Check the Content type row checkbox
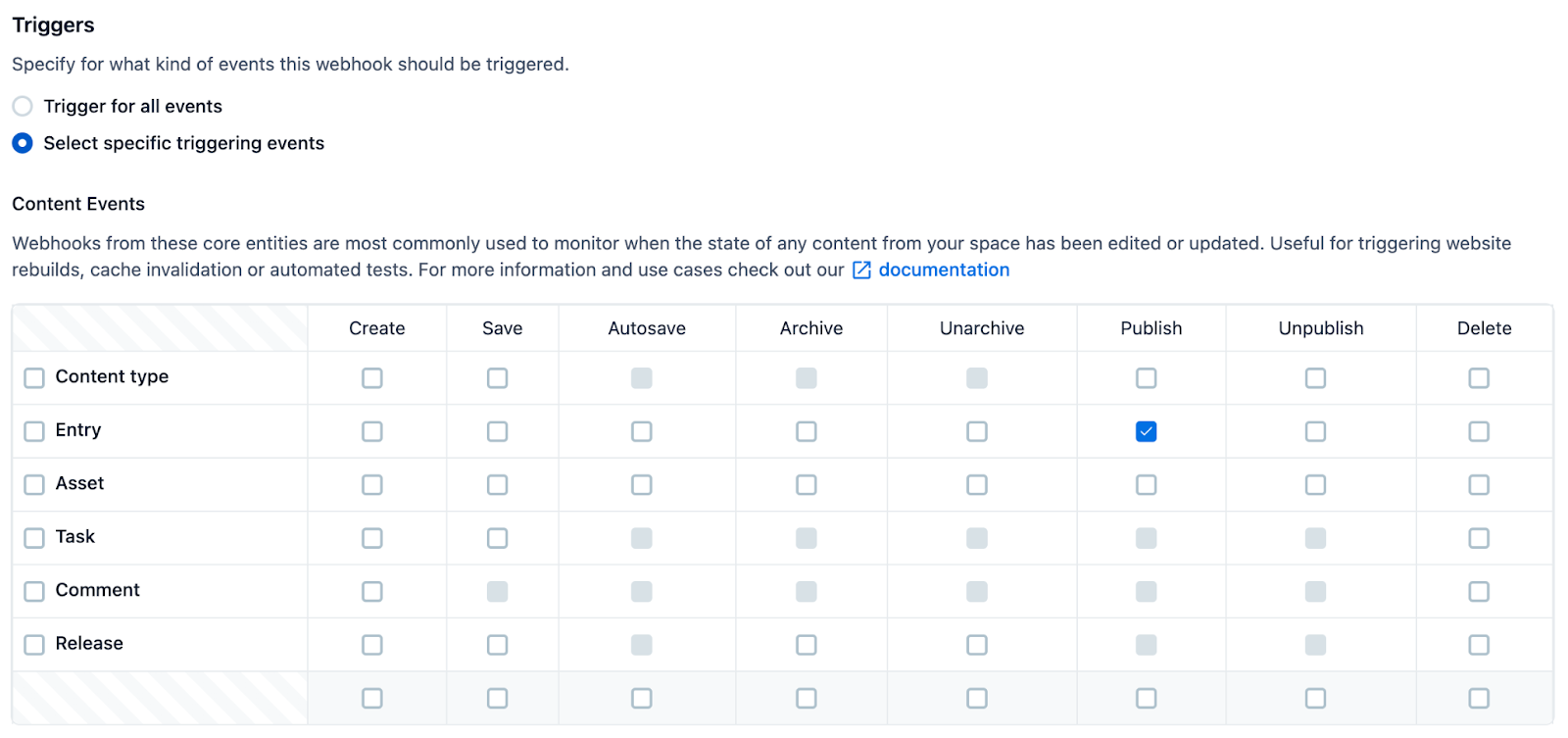This screenshot has width=1568, height=738. 34,378
